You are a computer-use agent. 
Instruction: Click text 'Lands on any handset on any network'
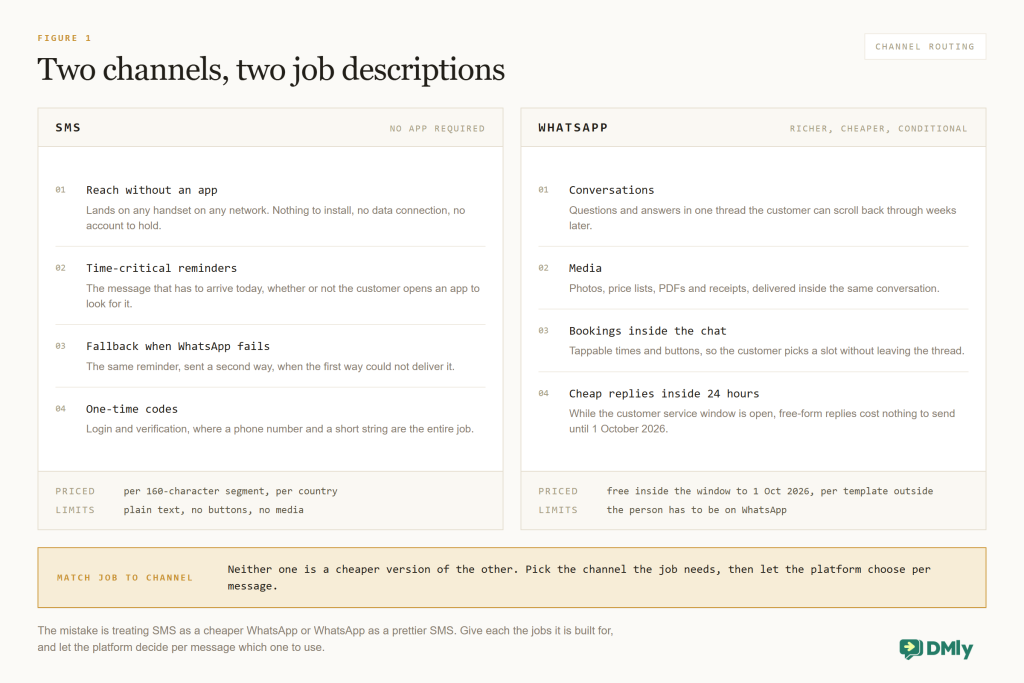tap(177, 210)
